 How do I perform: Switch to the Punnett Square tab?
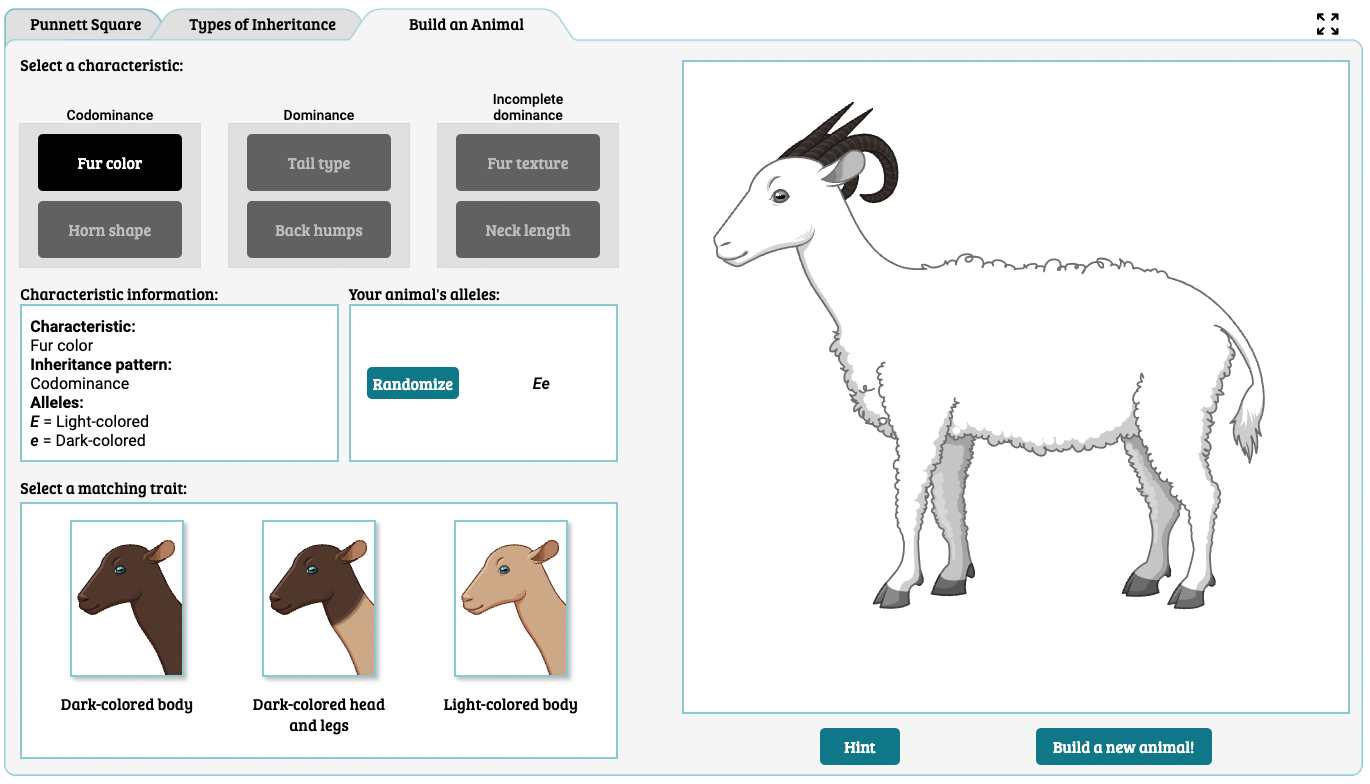85,25
